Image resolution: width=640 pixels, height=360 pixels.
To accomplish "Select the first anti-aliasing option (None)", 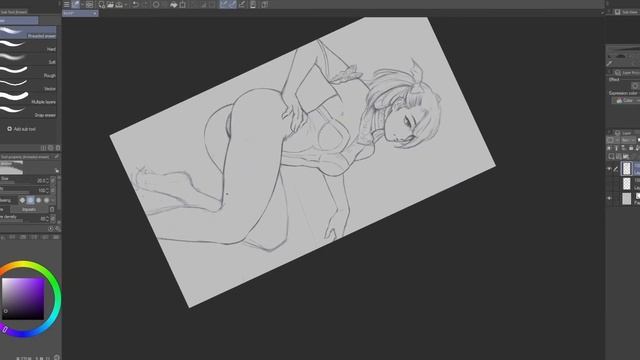I will [22, 200].
